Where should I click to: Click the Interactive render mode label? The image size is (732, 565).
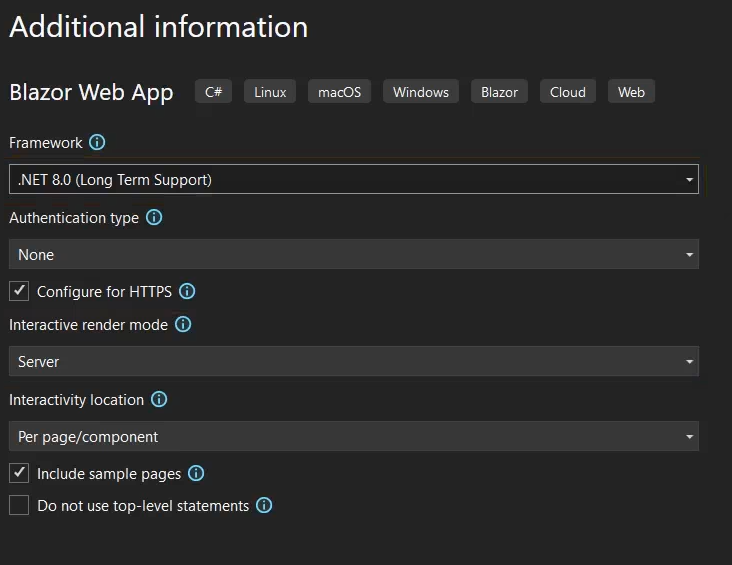(88, 325)
